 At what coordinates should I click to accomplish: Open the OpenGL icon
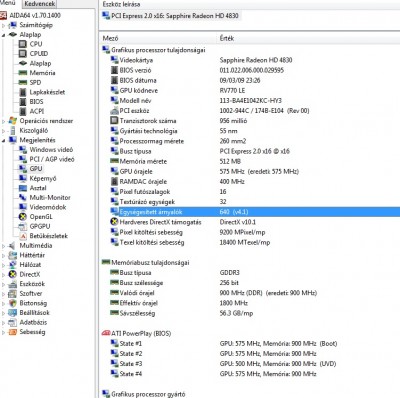[x=23, y=217]
